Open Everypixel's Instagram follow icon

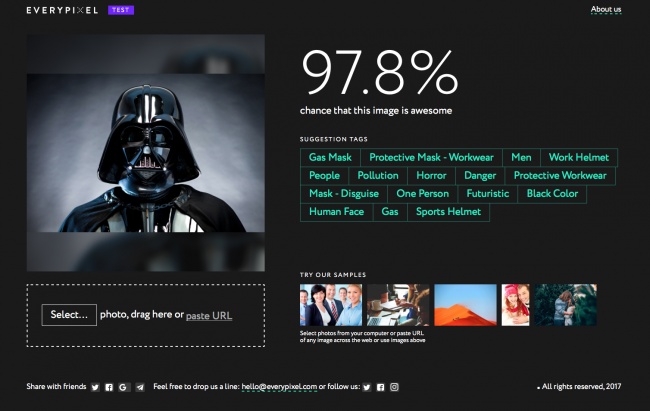[x=395, y=387]
